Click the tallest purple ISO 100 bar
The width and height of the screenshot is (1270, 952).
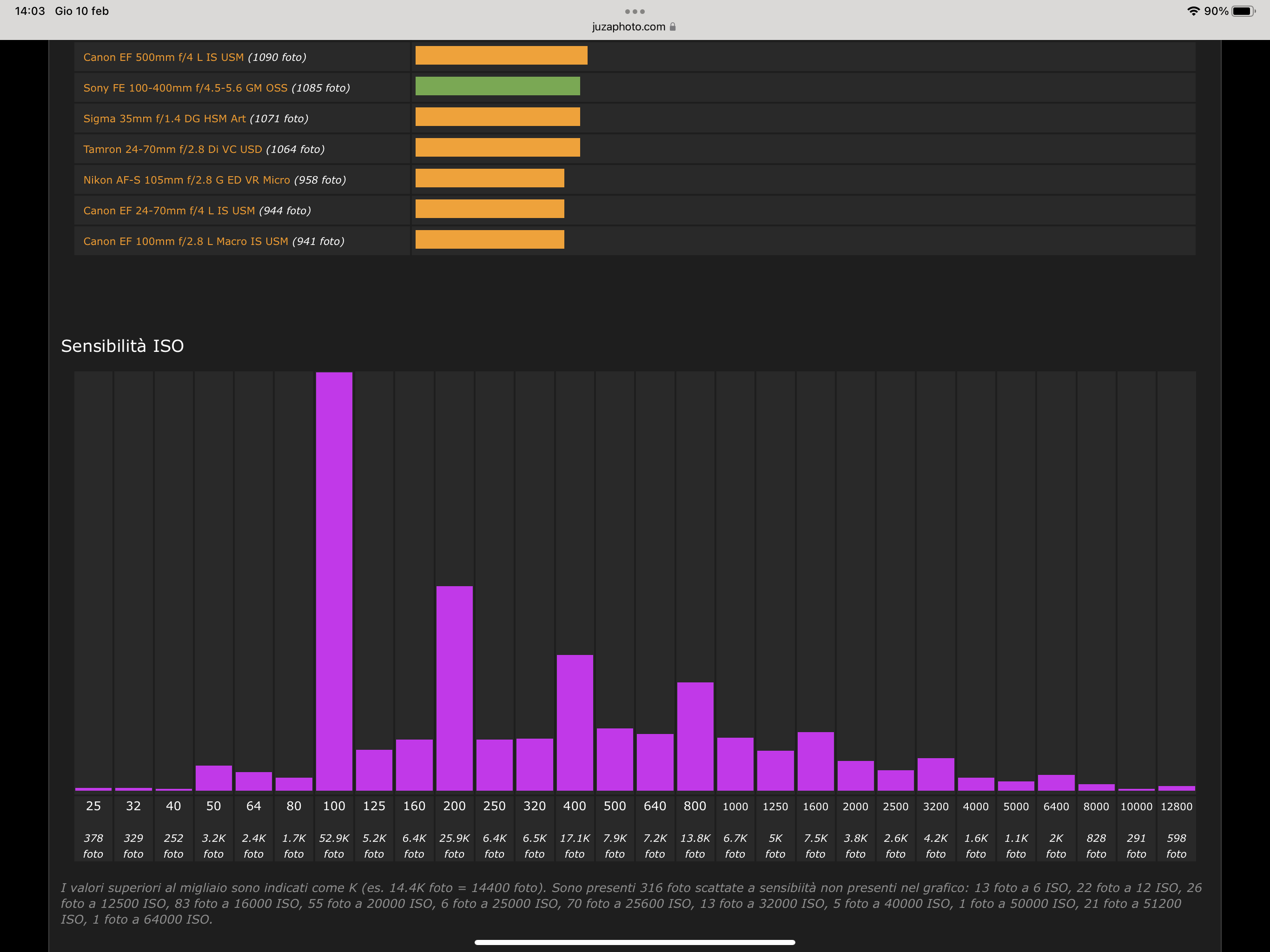(x=334, y=580)
